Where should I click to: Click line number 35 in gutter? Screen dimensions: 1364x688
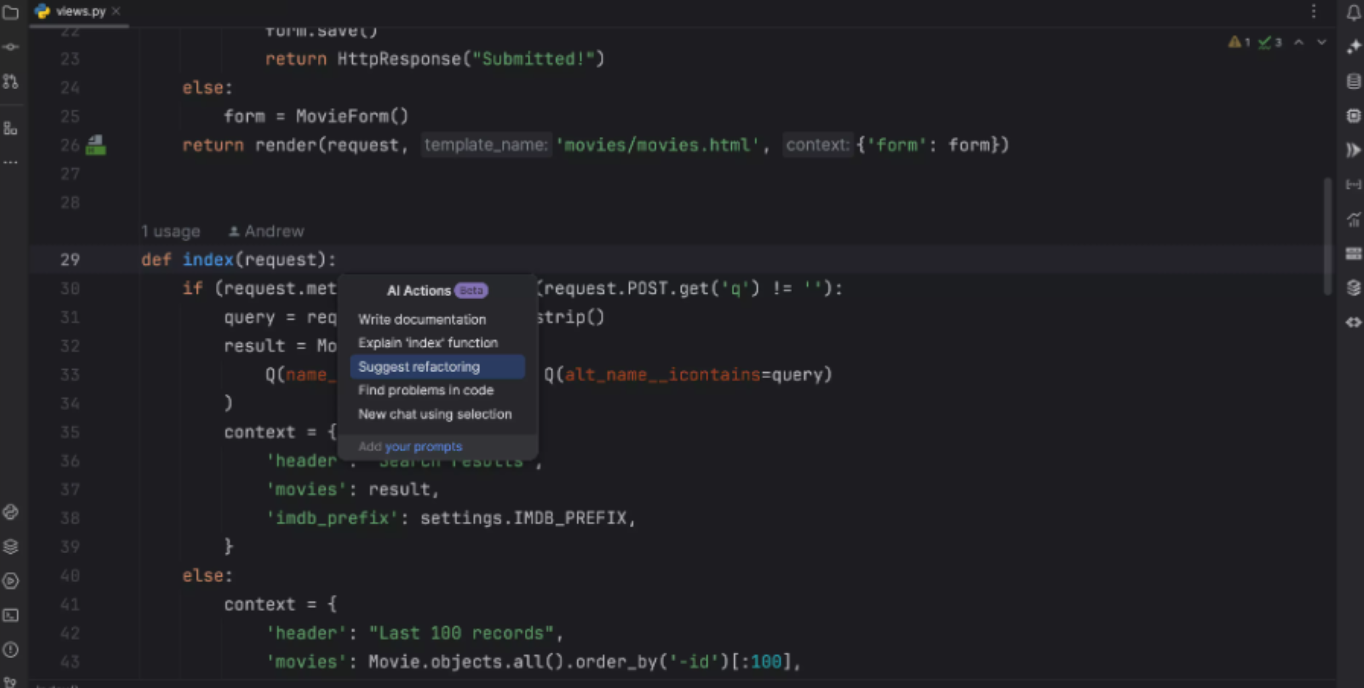pos(69,432)
